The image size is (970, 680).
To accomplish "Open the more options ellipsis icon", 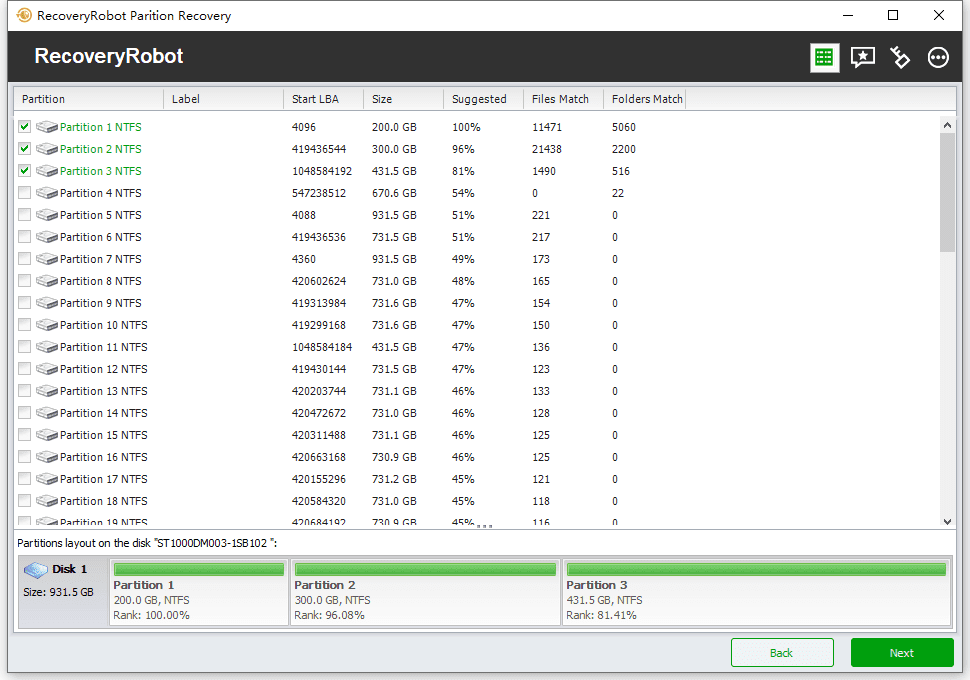I will point(938,58).
